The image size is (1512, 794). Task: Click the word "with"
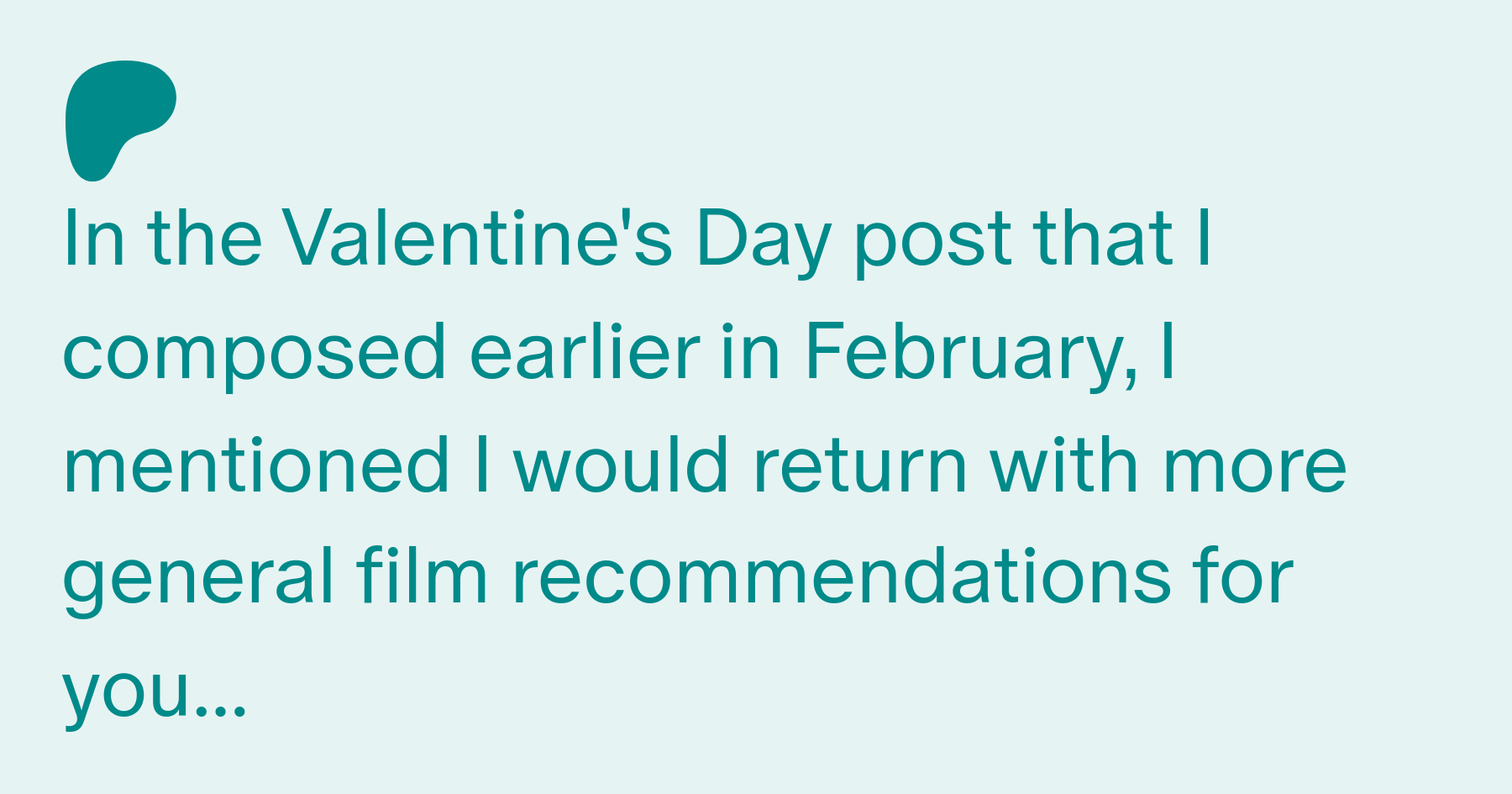point(1065,465)
